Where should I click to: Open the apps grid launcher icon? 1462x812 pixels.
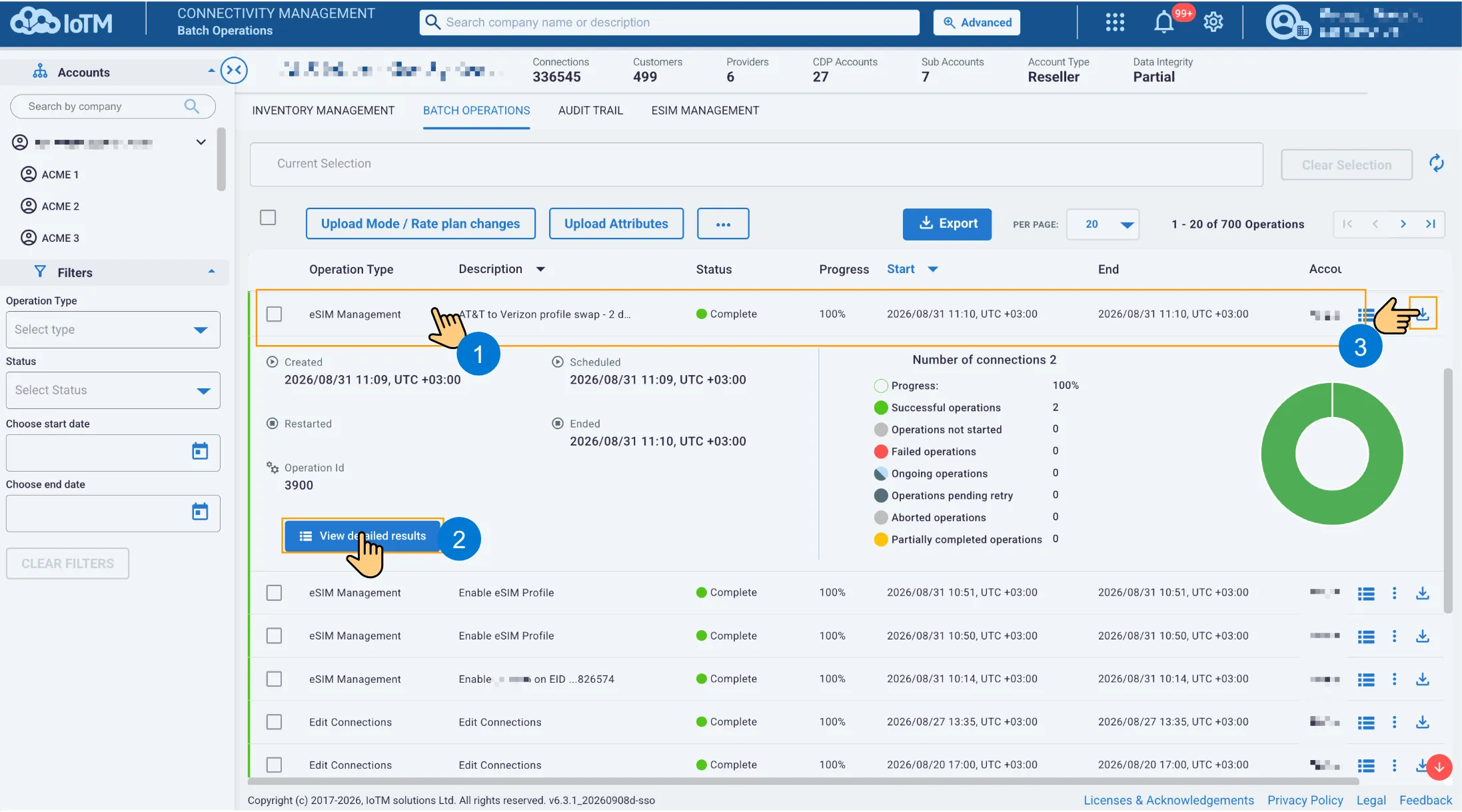tap(1115, 22)
